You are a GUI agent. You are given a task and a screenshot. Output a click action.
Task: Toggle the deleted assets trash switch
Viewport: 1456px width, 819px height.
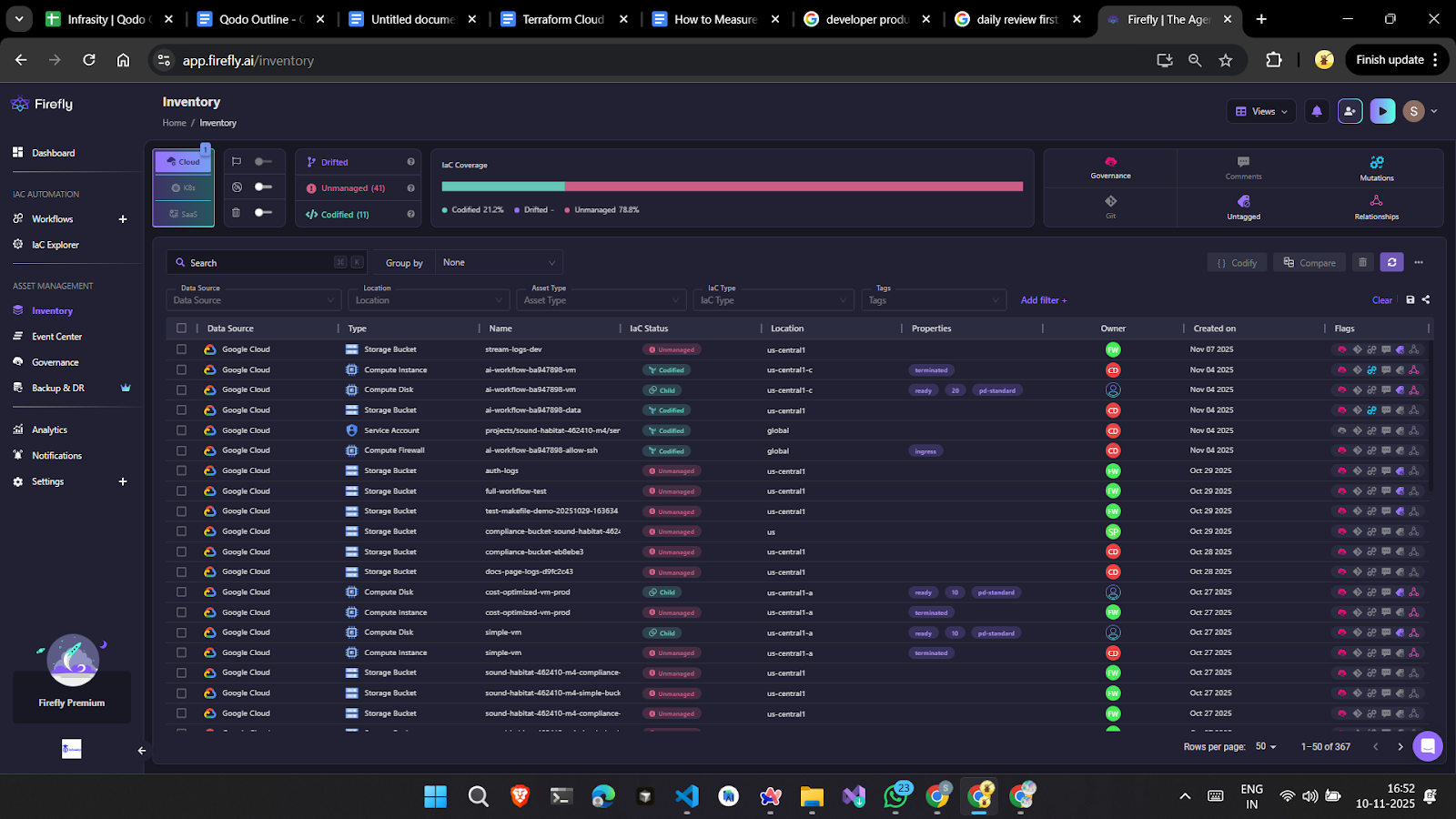click(x=264, y=212)
